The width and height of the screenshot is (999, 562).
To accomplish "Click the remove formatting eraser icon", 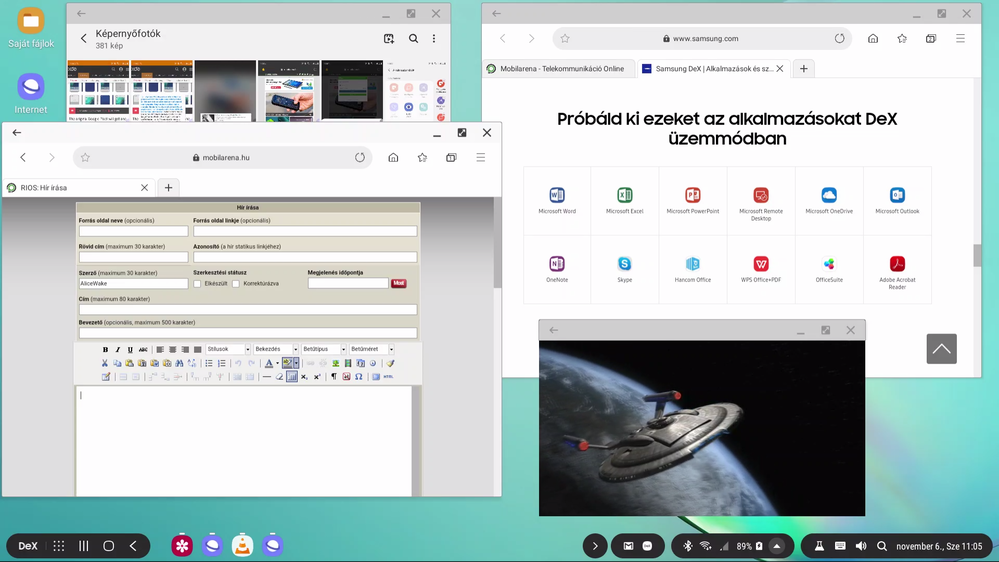I will click(279, 377).
